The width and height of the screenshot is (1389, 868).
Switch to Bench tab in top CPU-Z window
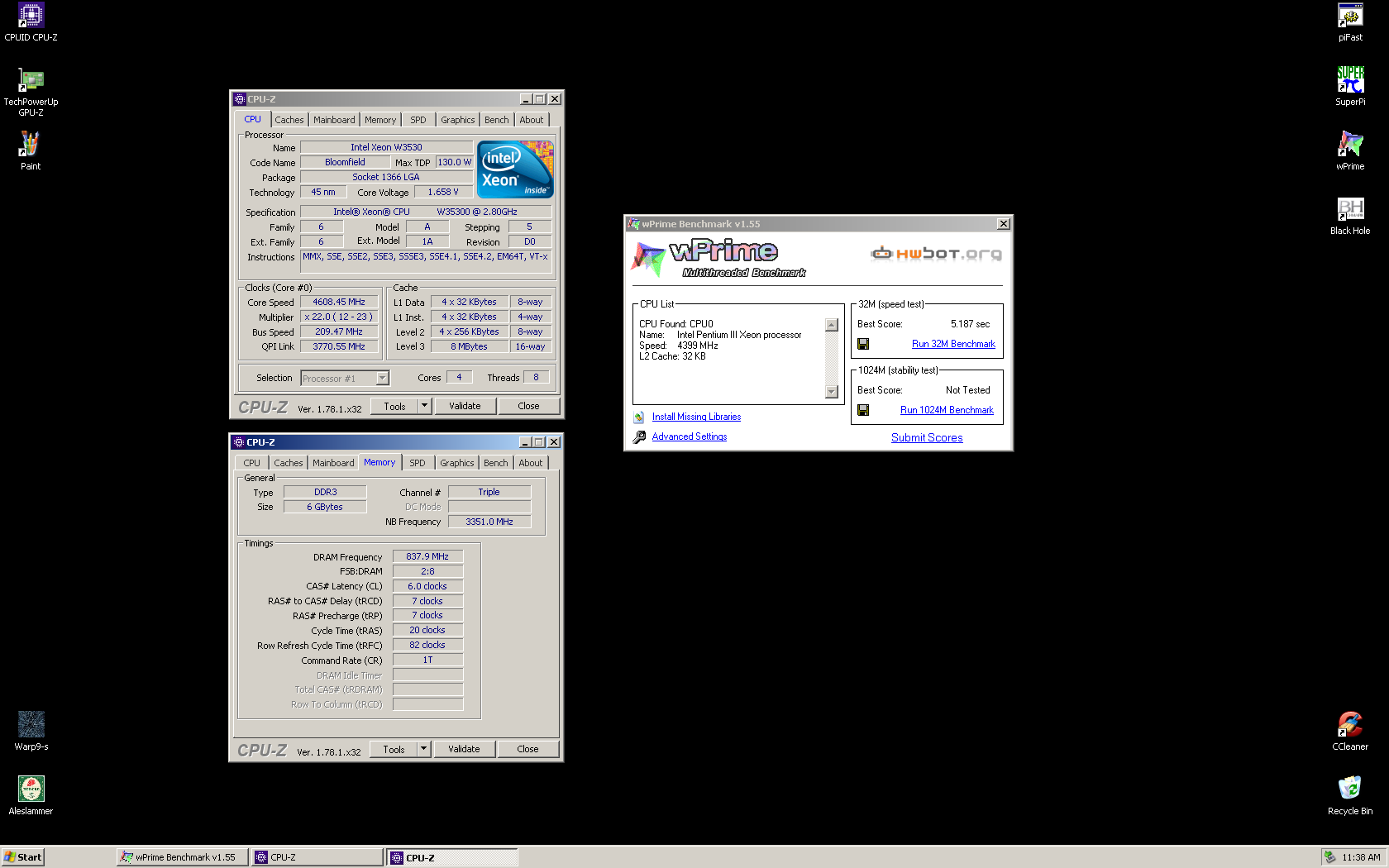tap(497, 120)
